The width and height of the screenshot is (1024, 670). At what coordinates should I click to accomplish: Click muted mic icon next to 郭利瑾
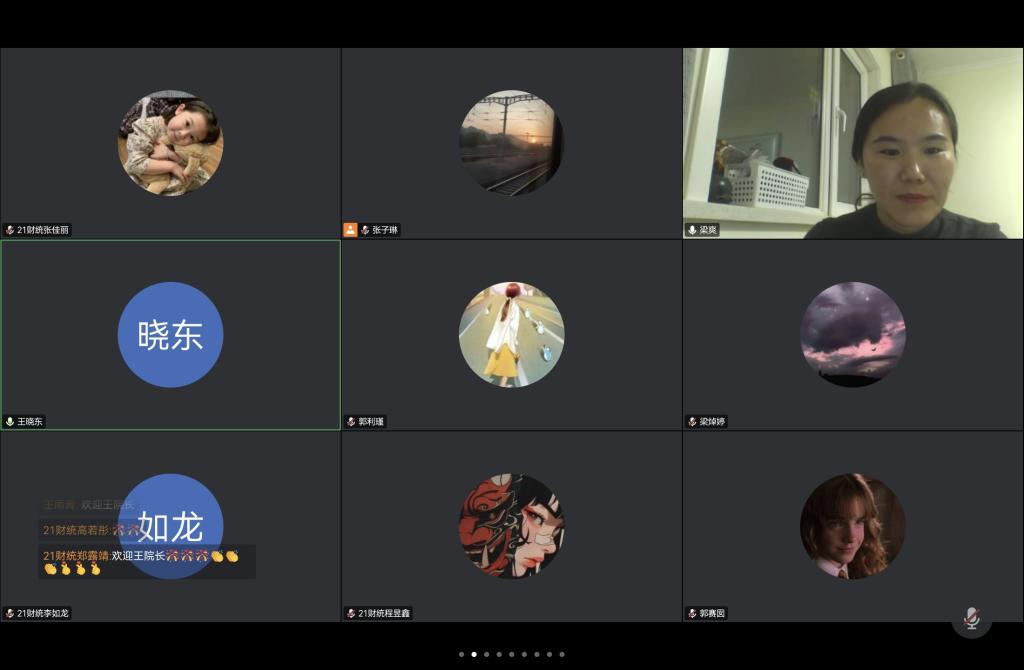[351, 422]
